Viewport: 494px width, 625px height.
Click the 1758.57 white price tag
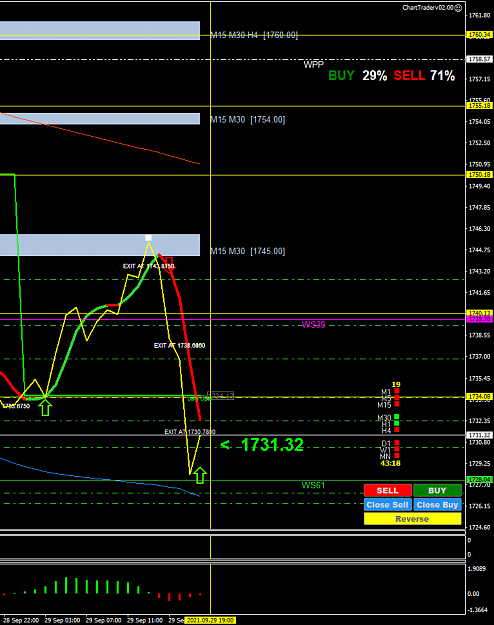[480, 59]
